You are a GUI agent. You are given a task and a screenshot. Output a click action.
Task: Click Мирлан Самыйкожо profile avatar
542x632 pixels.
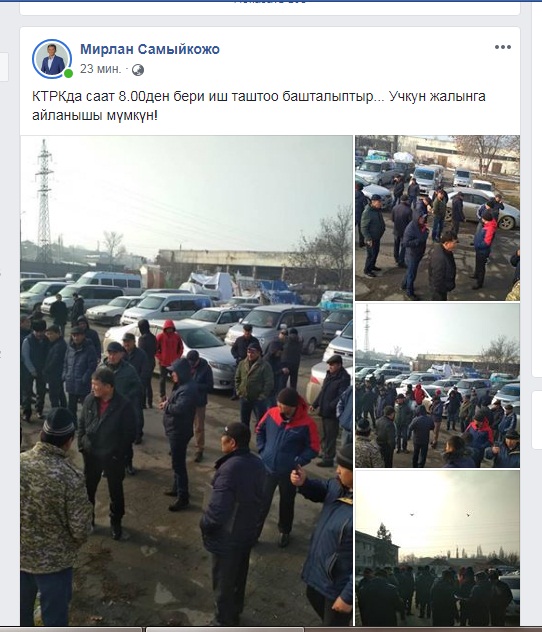point(52,59)
